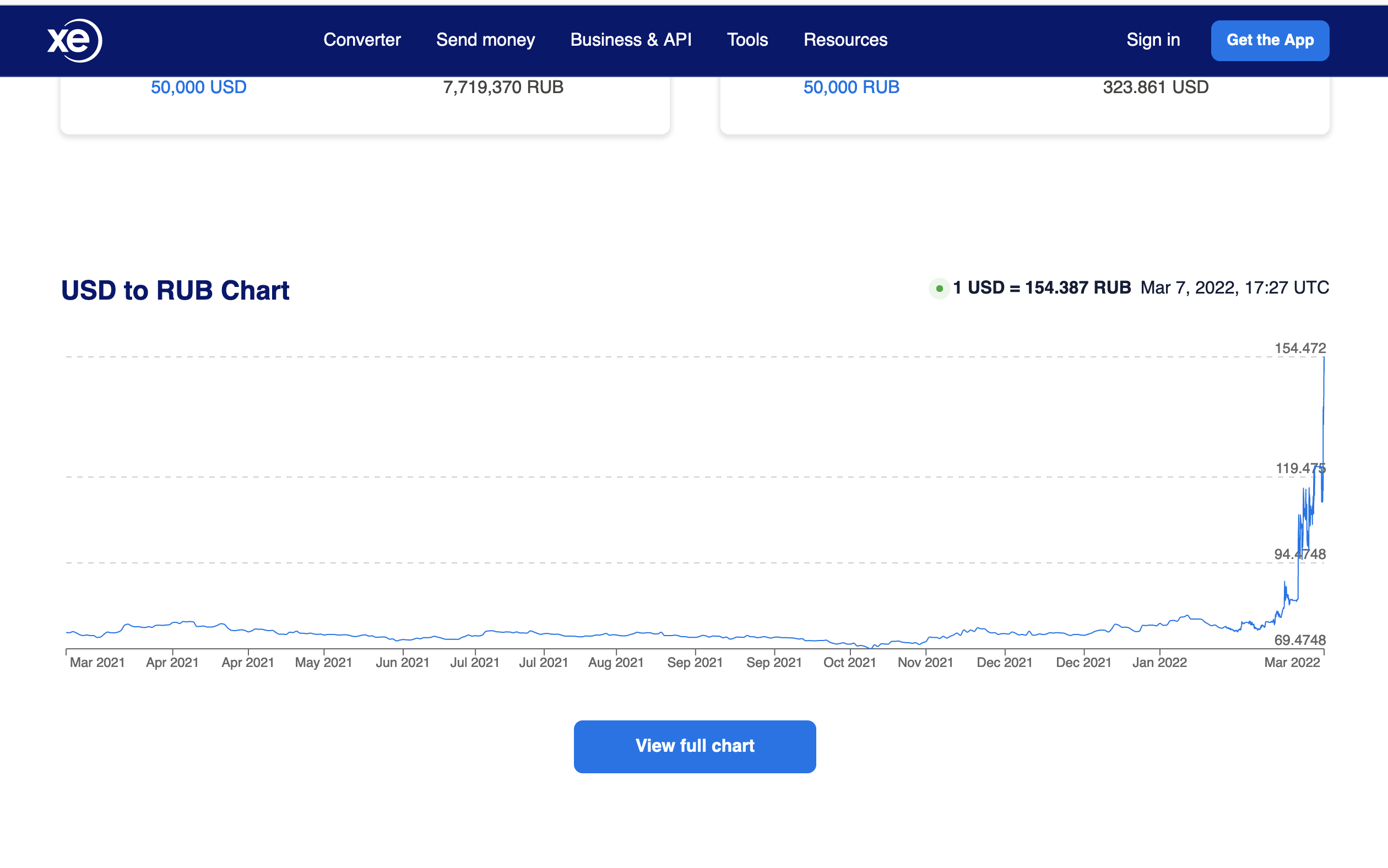The width and height of the screenshot is (1388, 868).
Task: Click the 154.472 axis label
Action: click(1300, 348)
